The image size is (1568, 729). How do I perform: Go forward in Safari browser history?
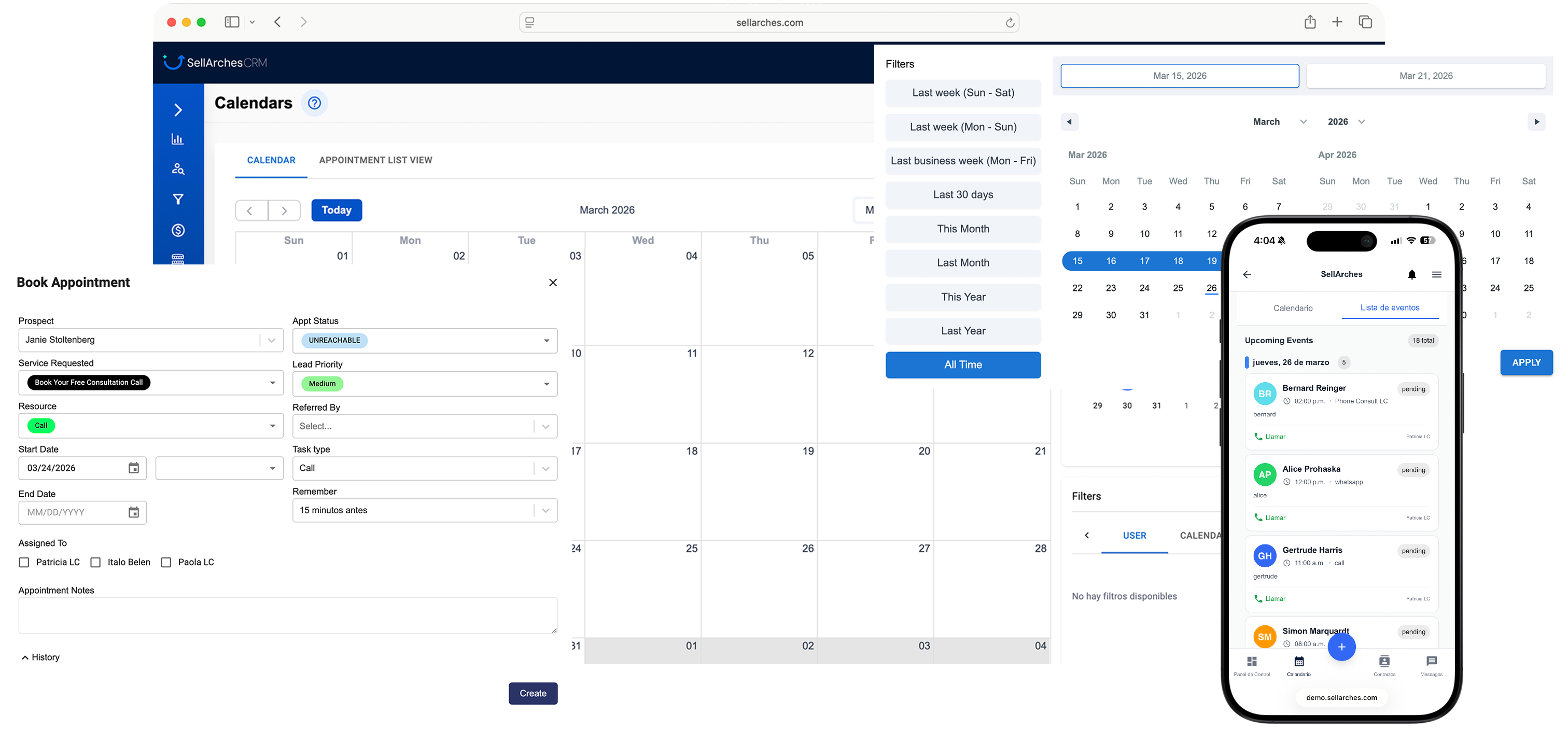tap(304, 22)
